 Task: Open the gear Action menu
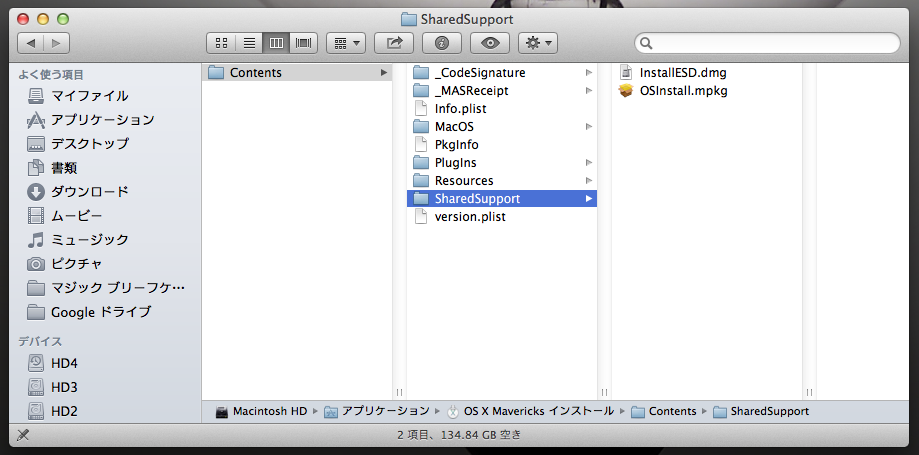pyautogui.click(x=538, y=43)
